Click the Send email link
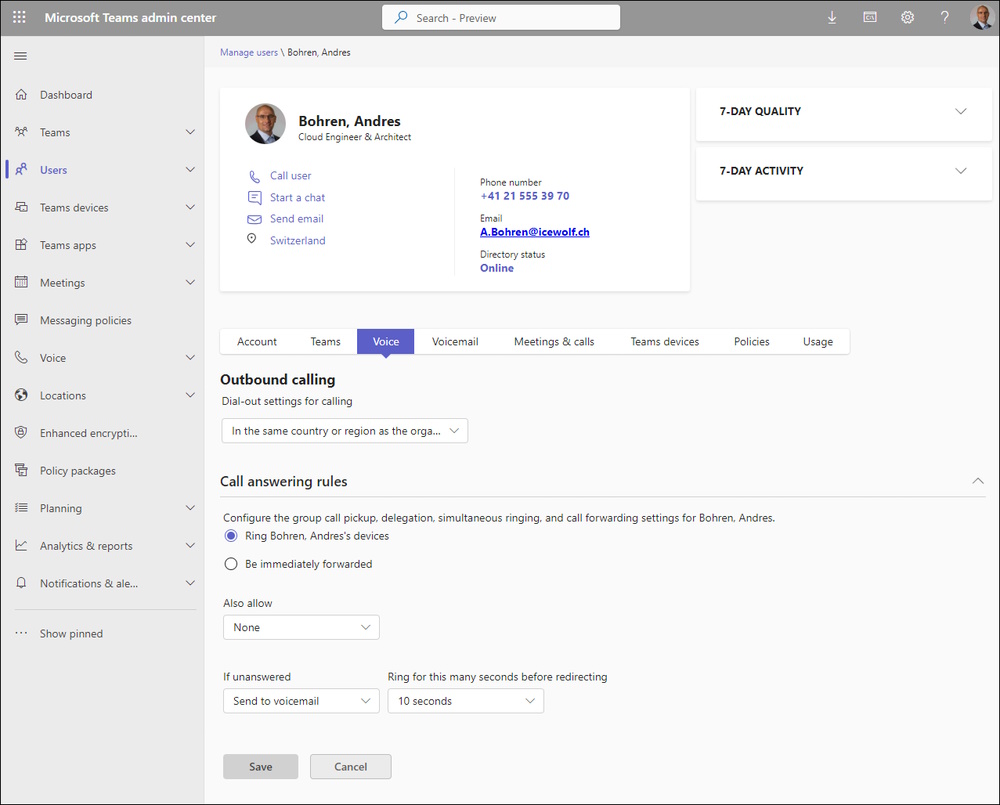Image resolution: width=1000 pixels, height=805 pixels. (297, 219)
